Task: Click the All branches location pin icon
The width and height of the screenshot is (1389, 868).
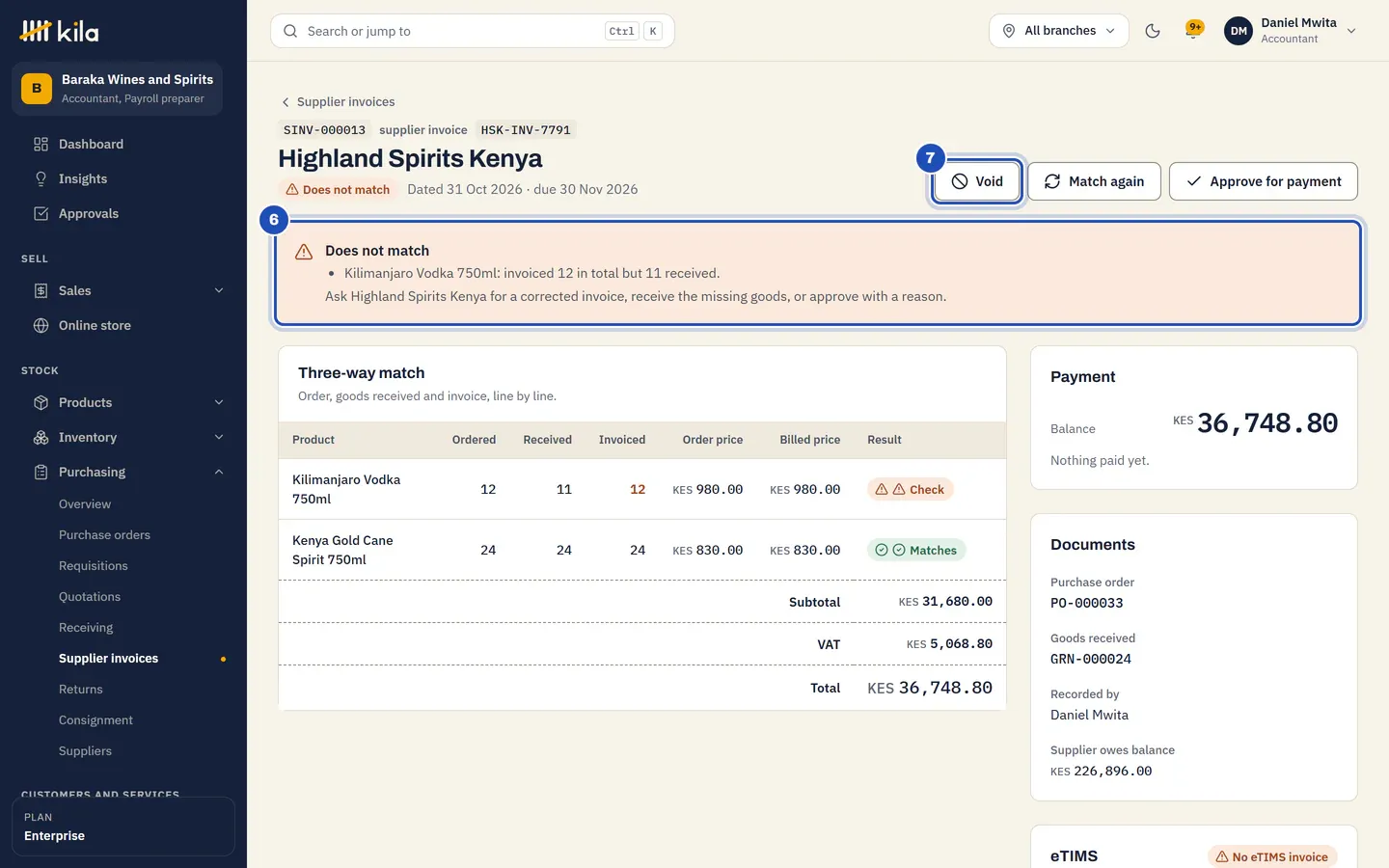Action: tap(1009, 31)
